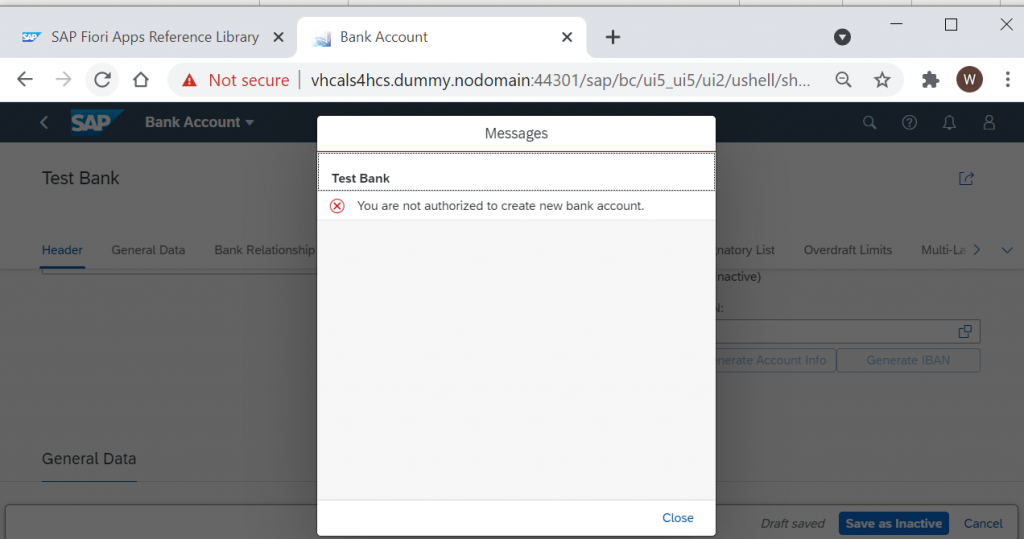Click Save as Inactive button
The image size is (1024, 539).
click(x=893, y=523)
